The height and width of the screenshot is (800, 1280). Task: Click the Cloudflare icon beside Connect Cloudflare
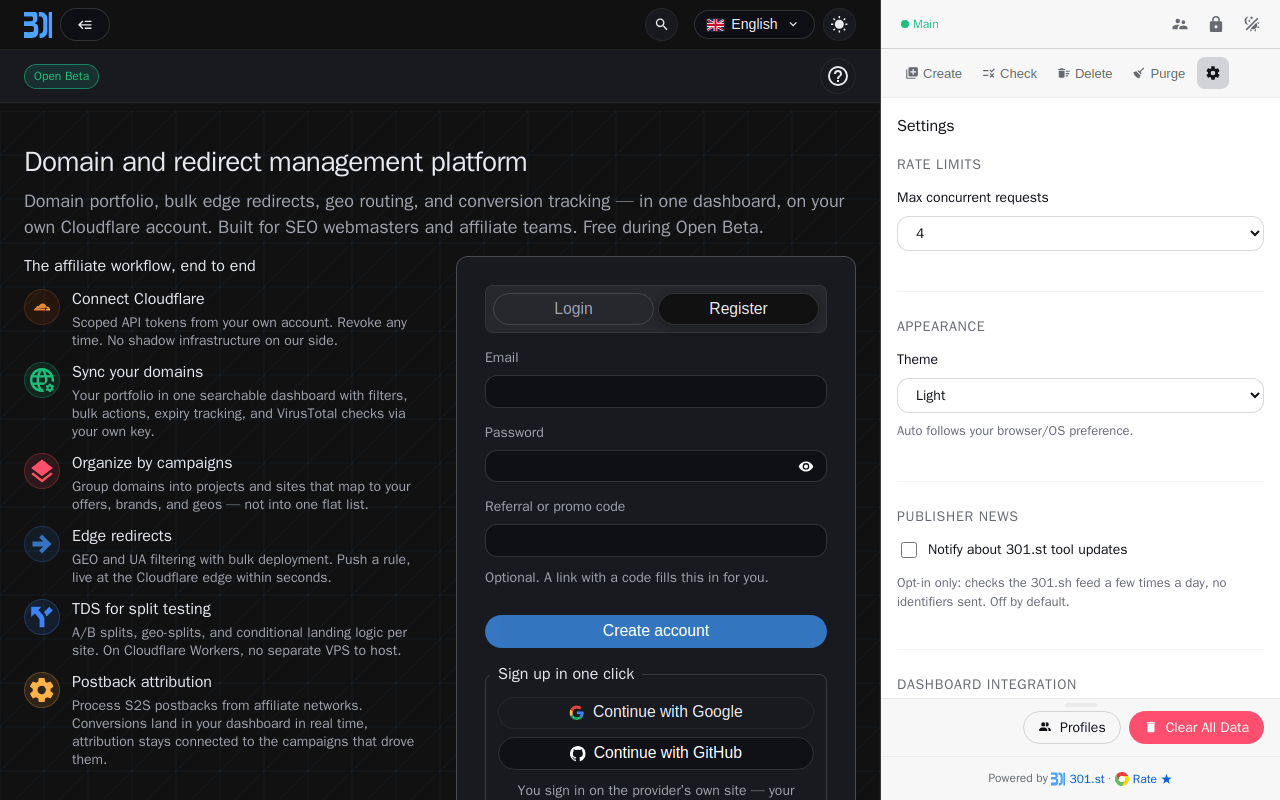click(x=42, y=307)
